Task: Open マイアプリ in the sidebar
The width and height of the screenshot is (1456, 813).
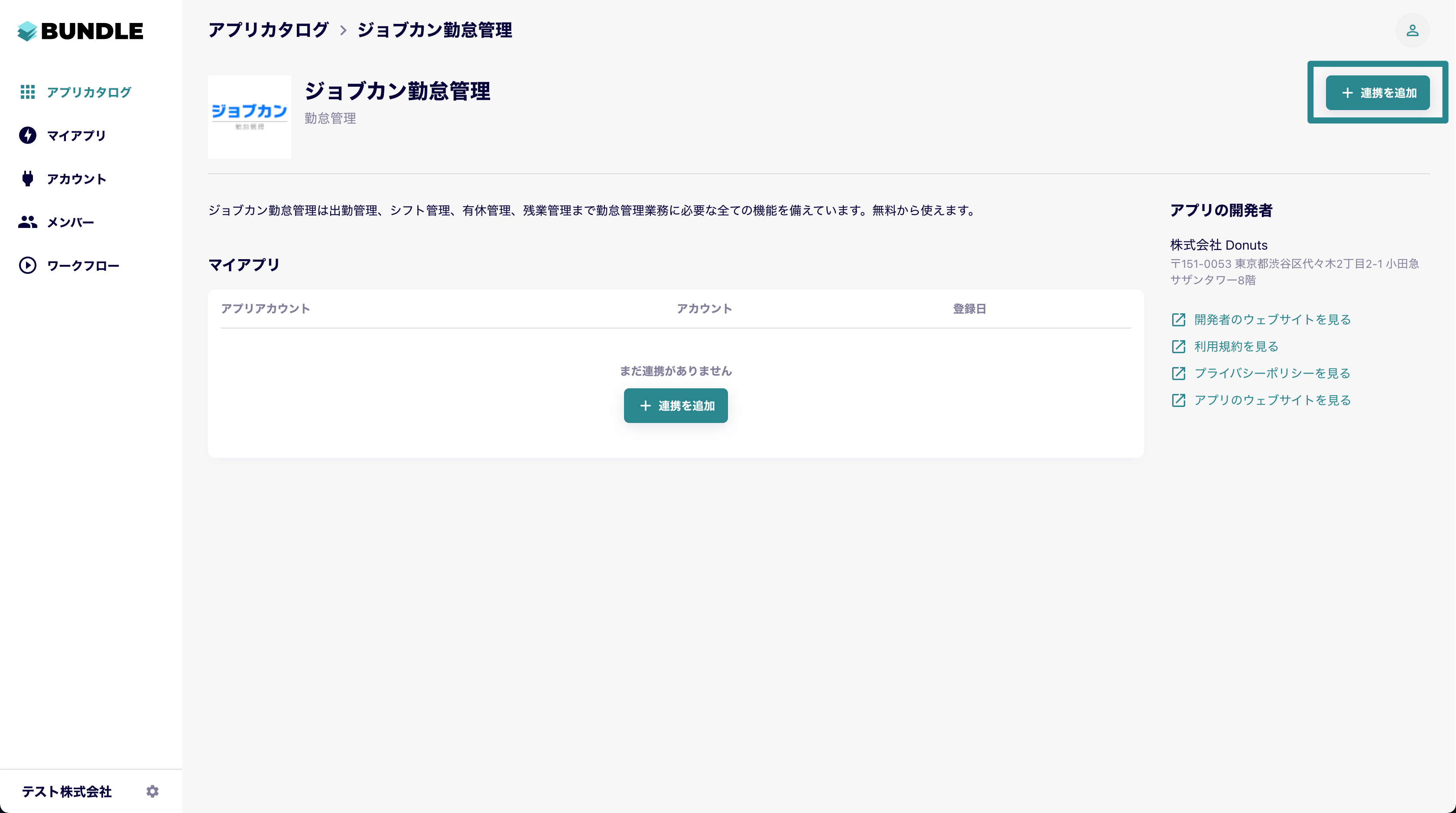Action: pyautogui.click(x=76, y=136)
